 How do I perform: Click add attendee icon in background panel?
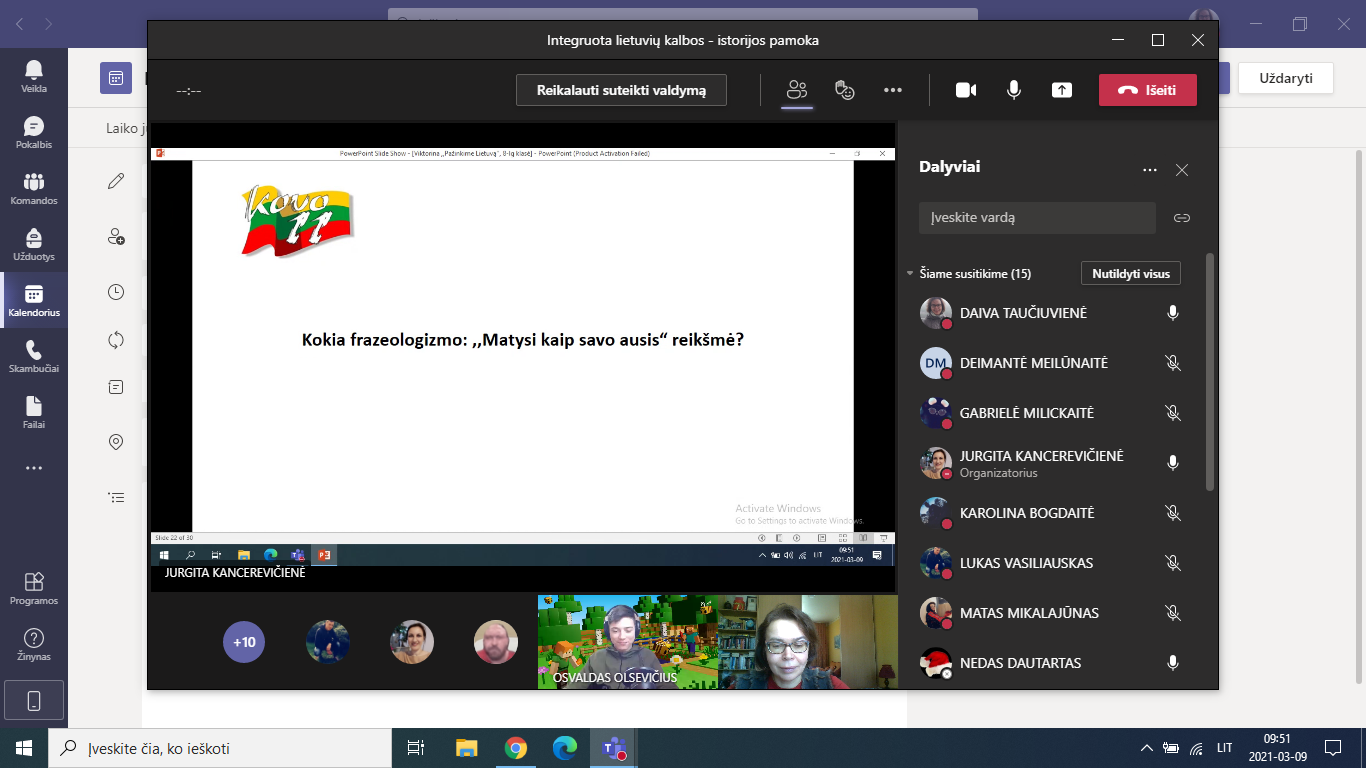point(116,237)
